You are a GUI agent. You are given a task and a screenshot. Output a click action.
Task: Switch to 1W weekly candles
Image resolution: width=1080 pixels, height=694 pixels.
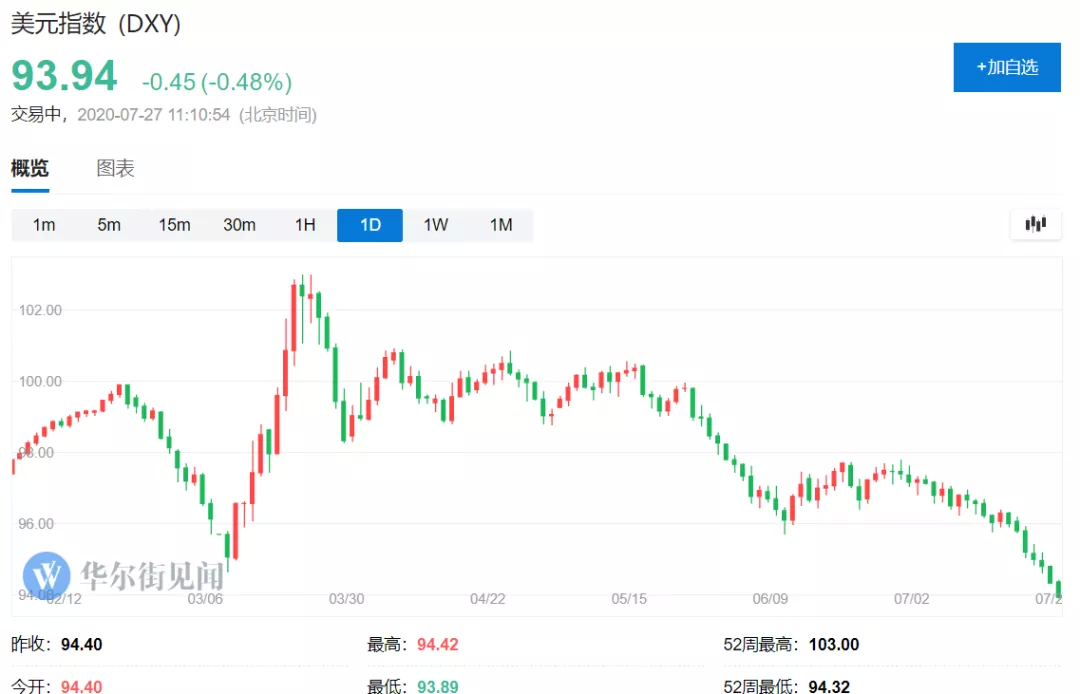(435, 225)
